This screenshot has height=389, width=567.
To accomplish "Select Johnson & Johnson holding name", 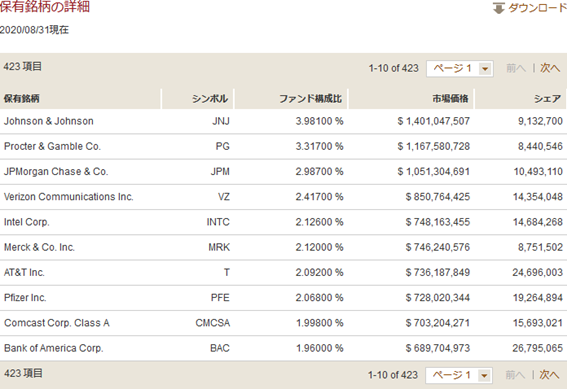I will (x=49, y=121).
